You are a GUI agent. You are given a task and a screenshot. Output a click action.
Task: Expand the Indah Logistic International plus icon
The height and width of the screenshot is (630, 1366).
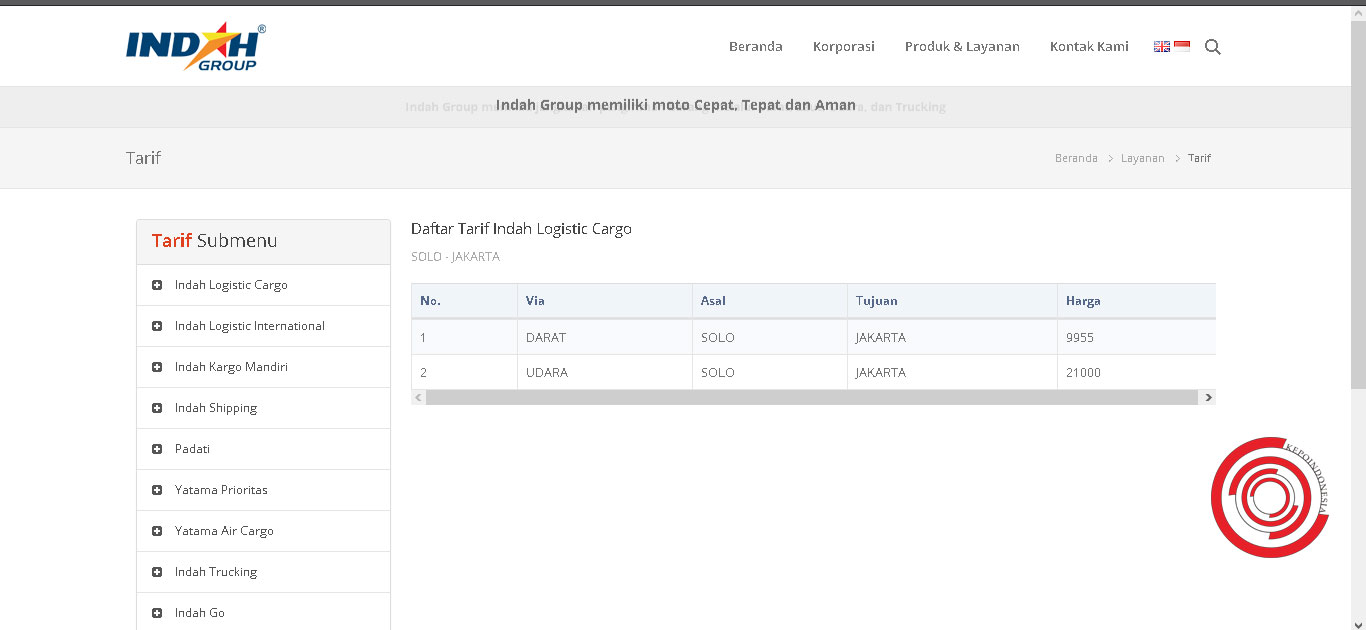pyautogui.click(x=157, y=326)
